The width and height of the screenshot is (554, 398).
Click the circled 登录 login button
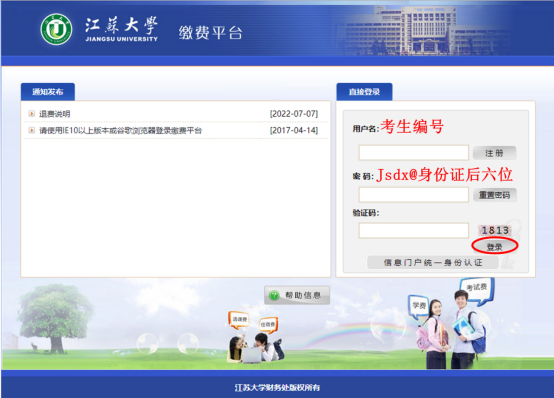pyautogui.click(x=494, y=246)
